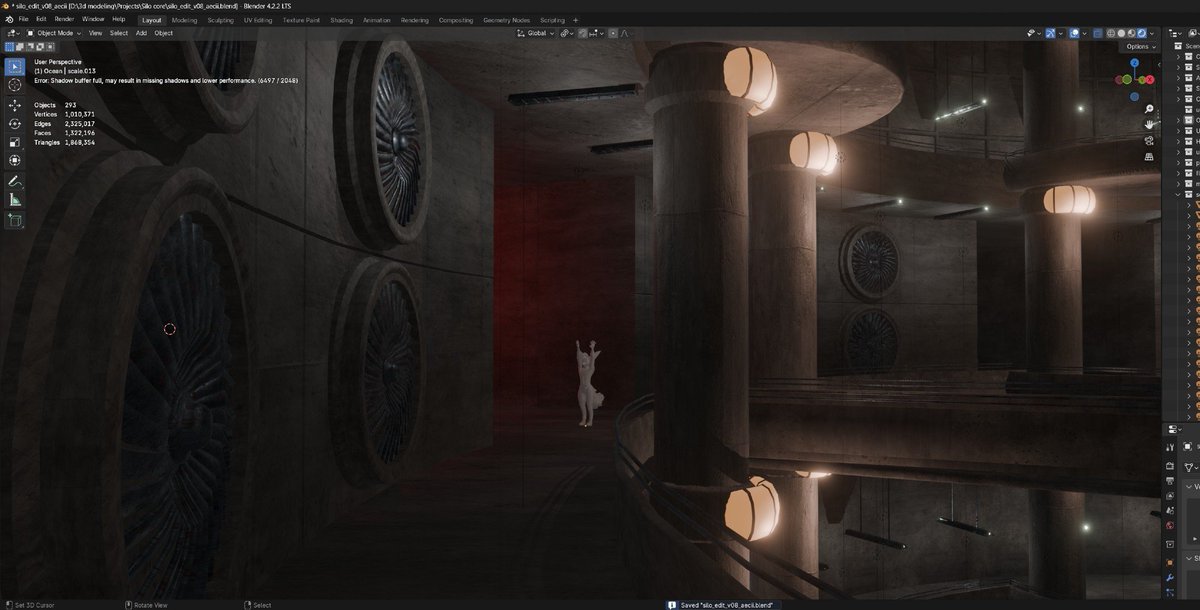Toggle viewport gizmos display

1050,33
